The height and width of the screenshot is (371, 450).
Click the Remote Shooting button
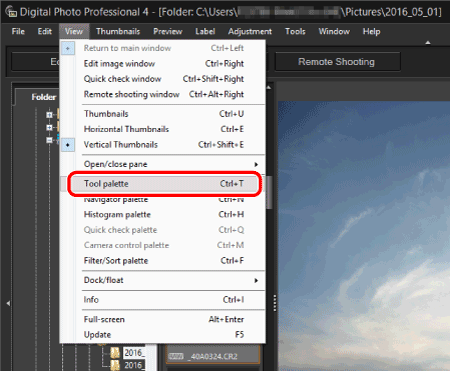(337, 62)
